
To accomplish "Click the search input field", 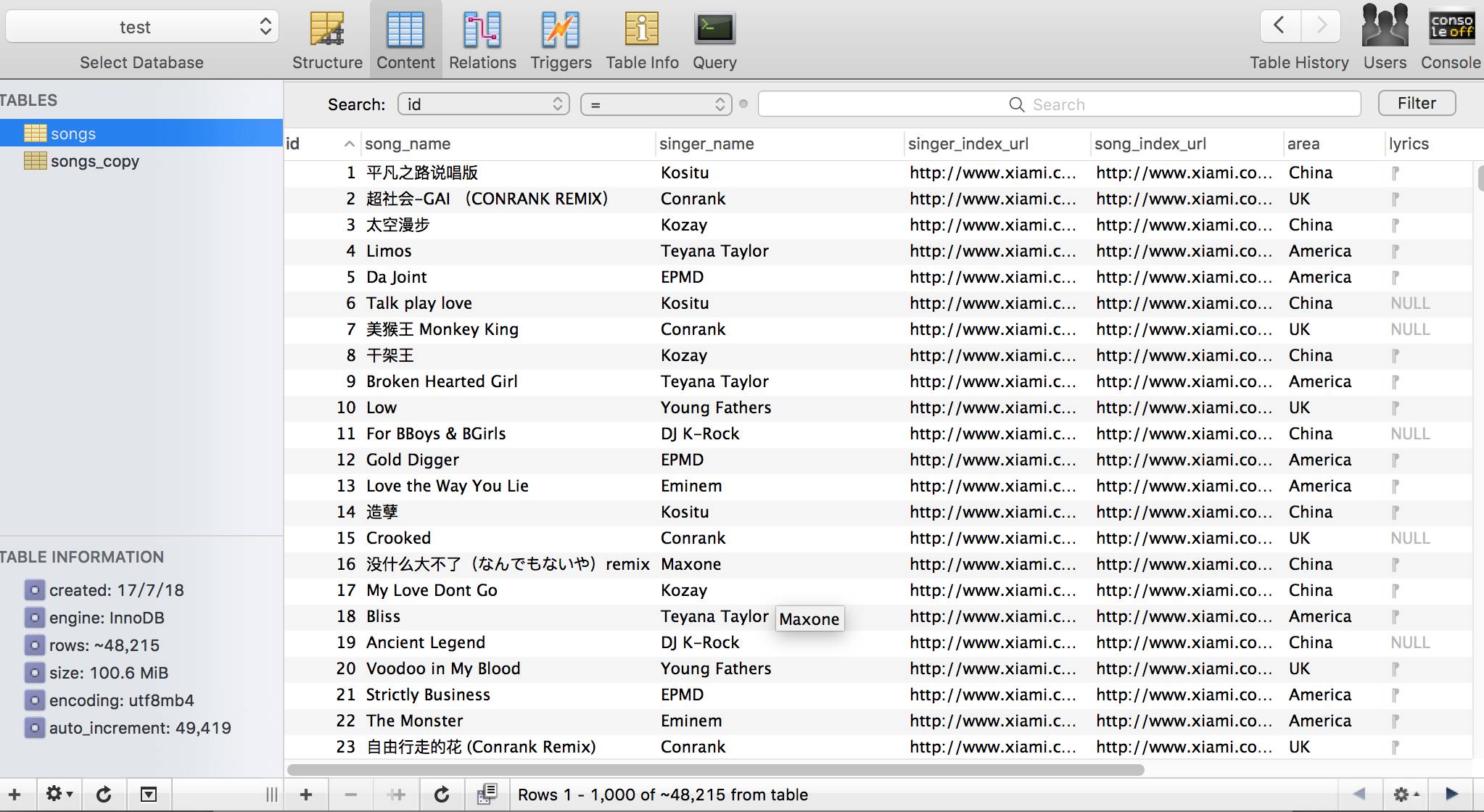I will (x=1059, y=104).
